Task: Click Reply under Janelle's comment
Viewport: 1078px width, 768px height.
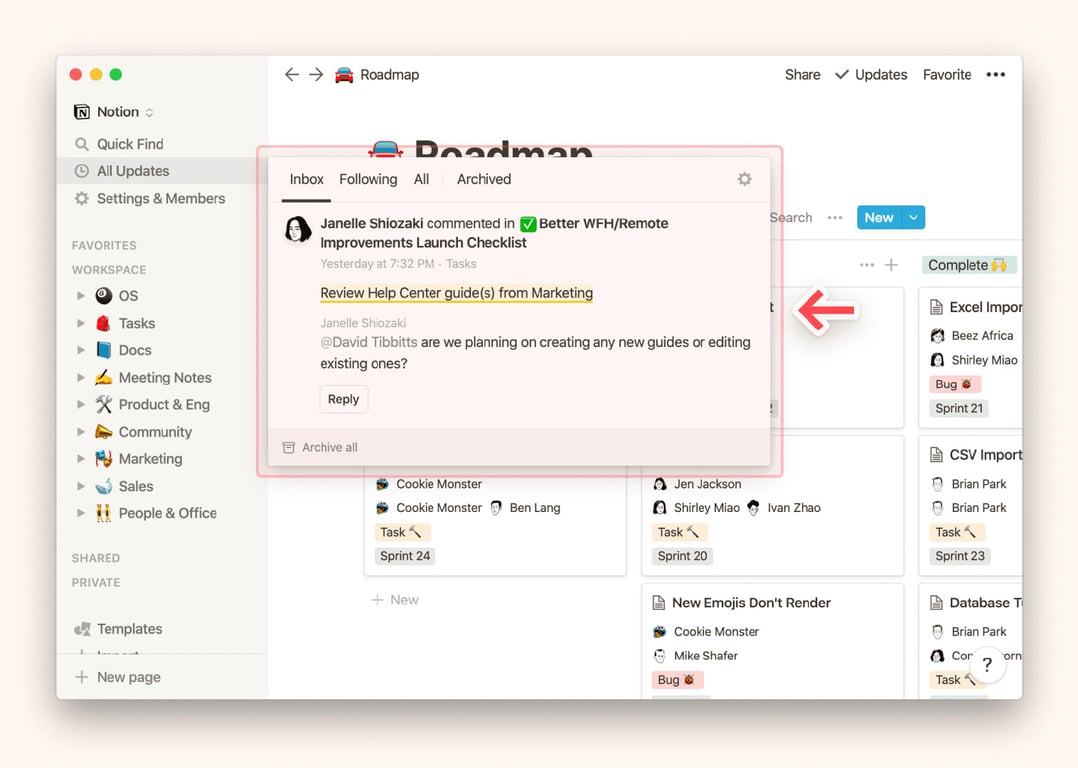Action: coord(343,399)
